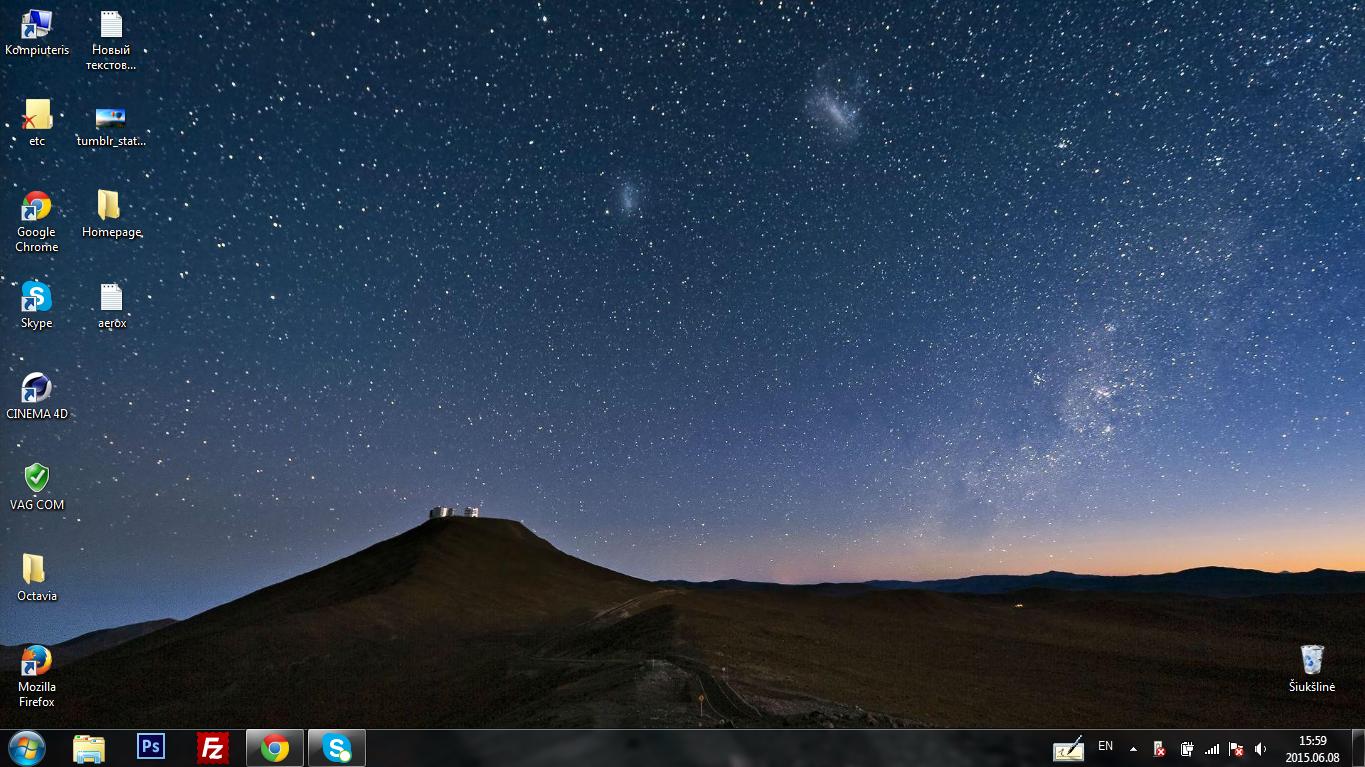Change the EN input language indicator
The width and height of the screenshot is (1365, 767).
(1105, 746)
